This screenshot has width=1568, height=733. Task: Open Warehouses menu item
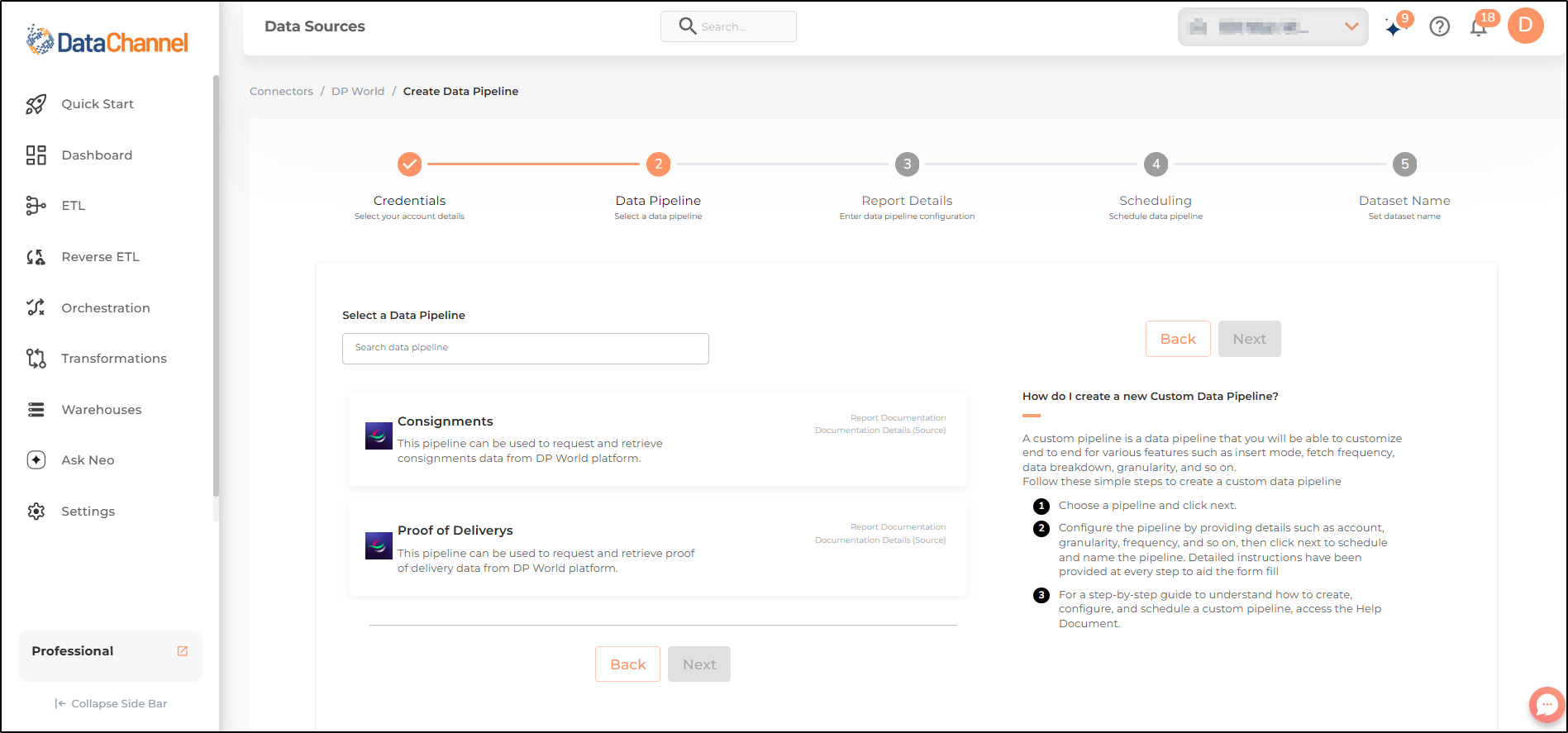[x=102, y=410]
